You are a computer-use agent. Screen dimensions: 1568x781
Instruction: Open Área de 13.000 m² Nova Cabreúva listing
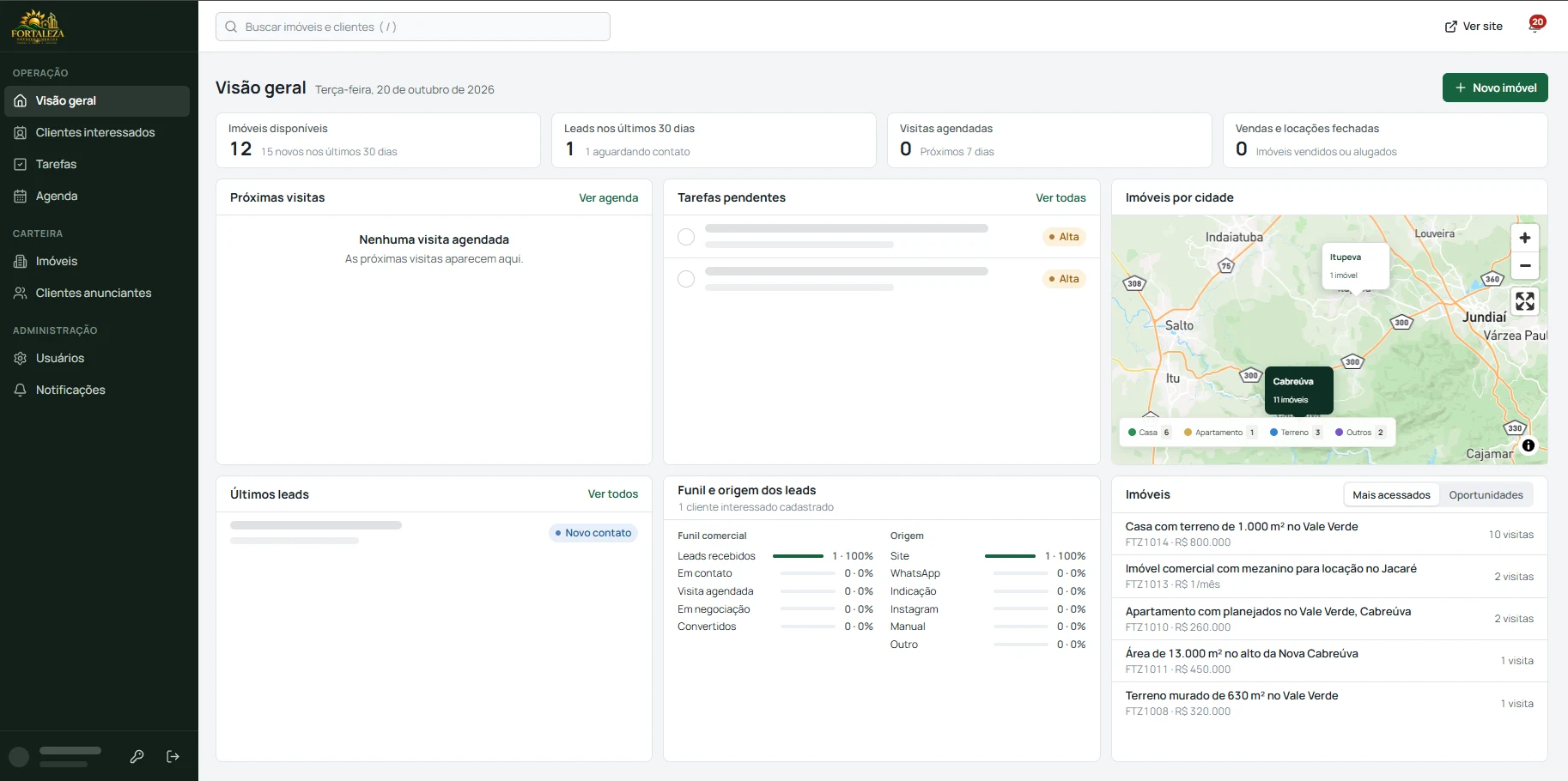1329,661
